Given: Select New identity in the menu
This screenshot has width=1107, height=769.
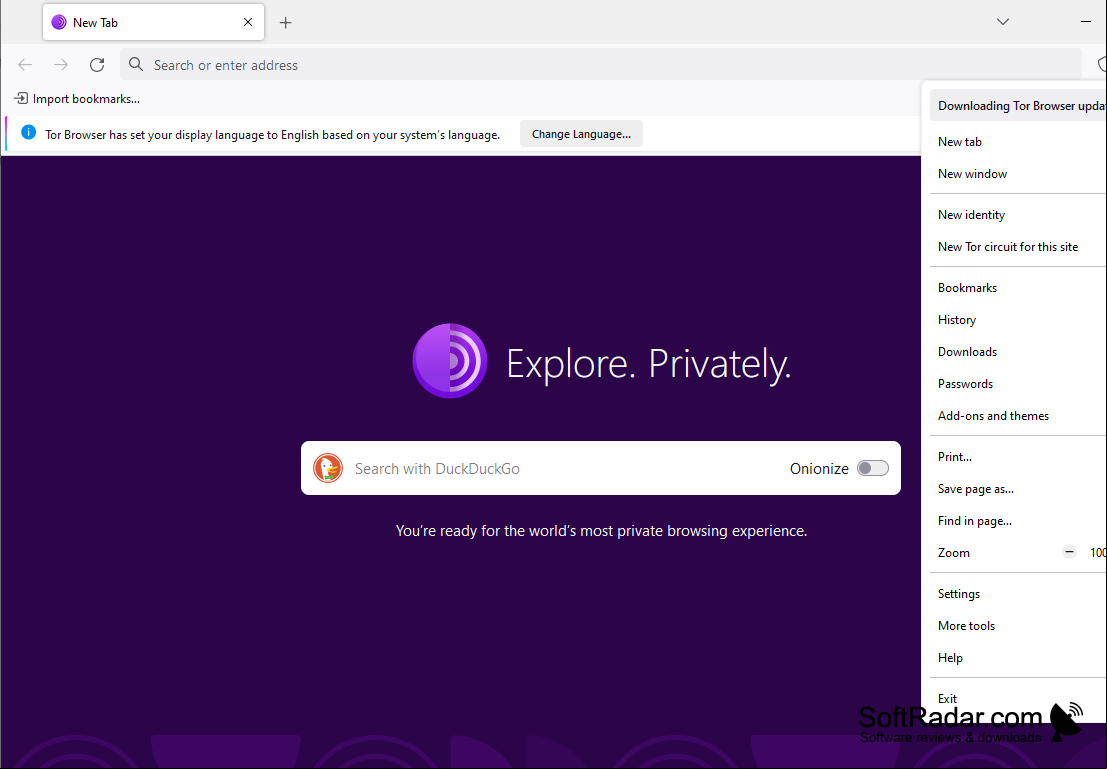Looking at the screenshot, I should [1018, 215].
